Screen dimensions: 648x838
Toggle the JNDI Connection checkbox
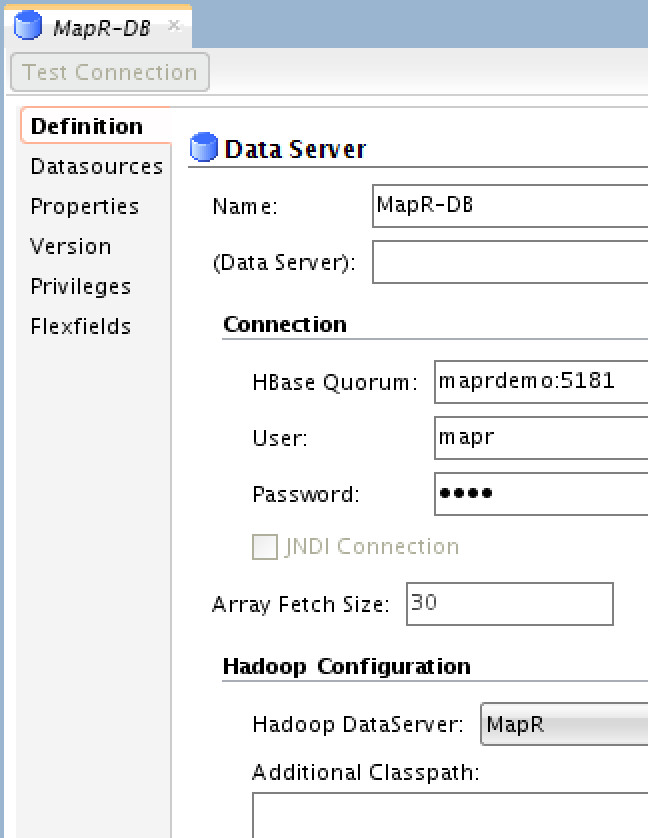point(265,547)
